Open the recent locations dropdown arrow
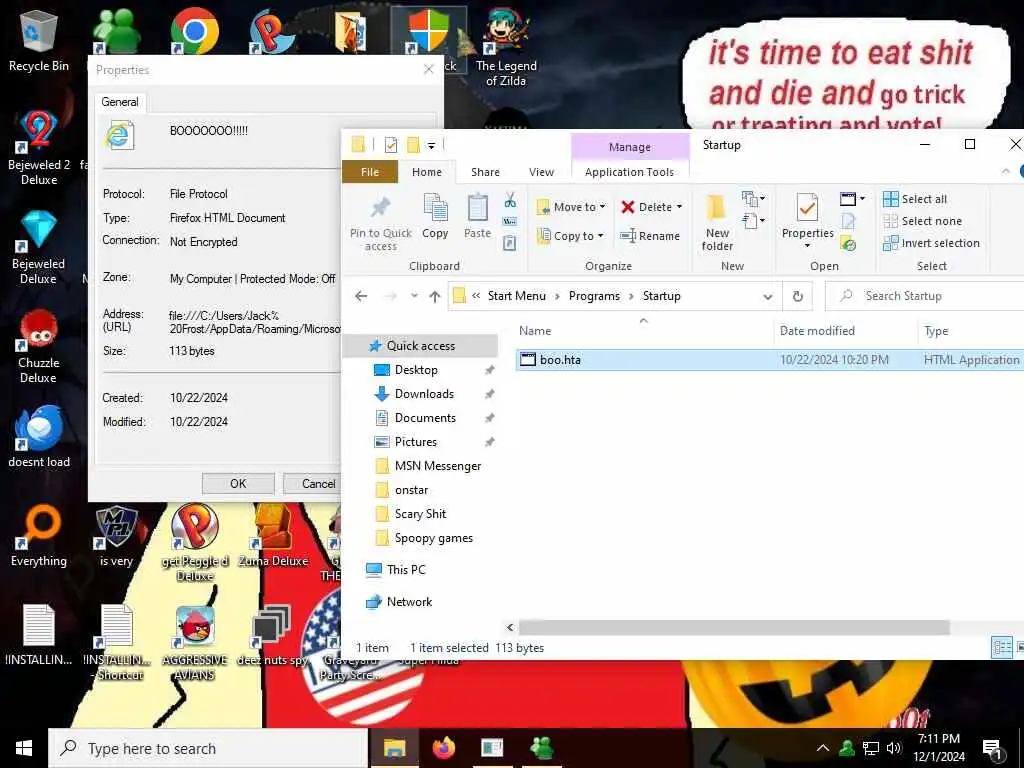Screen dimensions: 1024x768 pos(414,296)
